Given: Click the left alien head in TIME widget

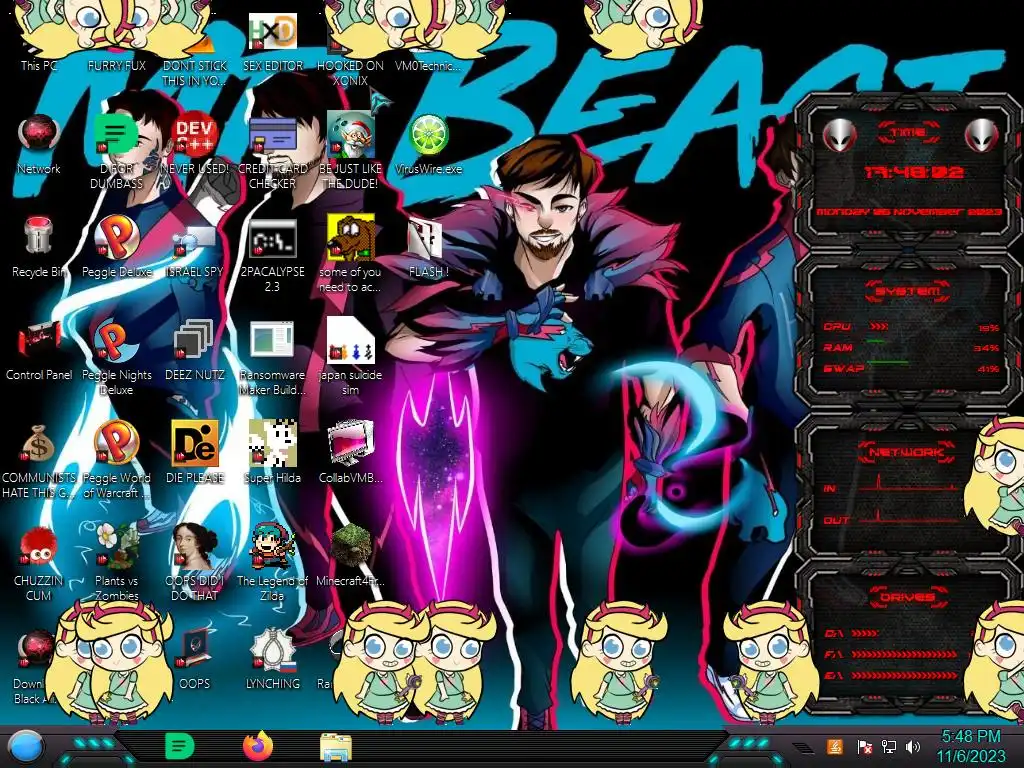Looking at the screenshot, I should 839,136.
